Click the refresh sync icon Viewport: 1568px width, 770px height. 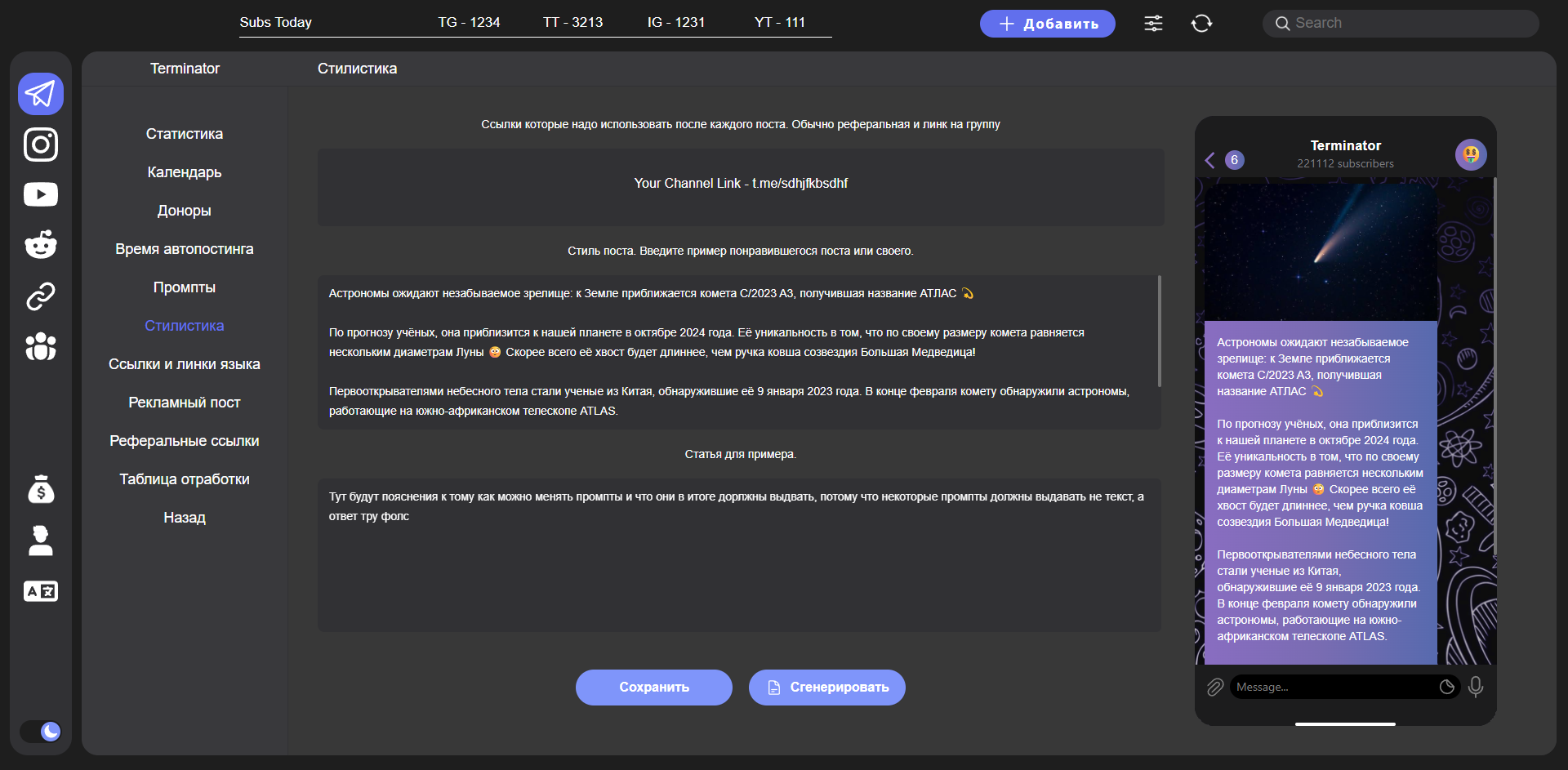pos(1201,24)
